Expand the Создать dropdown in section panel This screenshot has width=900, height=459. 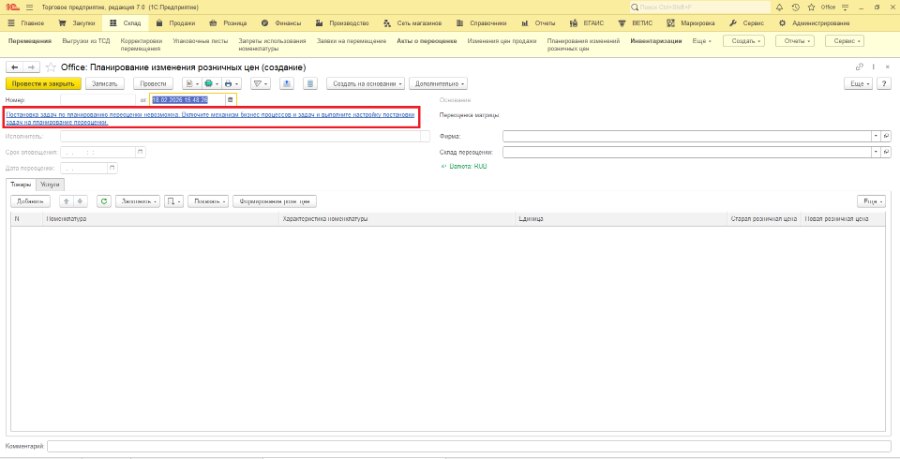pos(744,41)
